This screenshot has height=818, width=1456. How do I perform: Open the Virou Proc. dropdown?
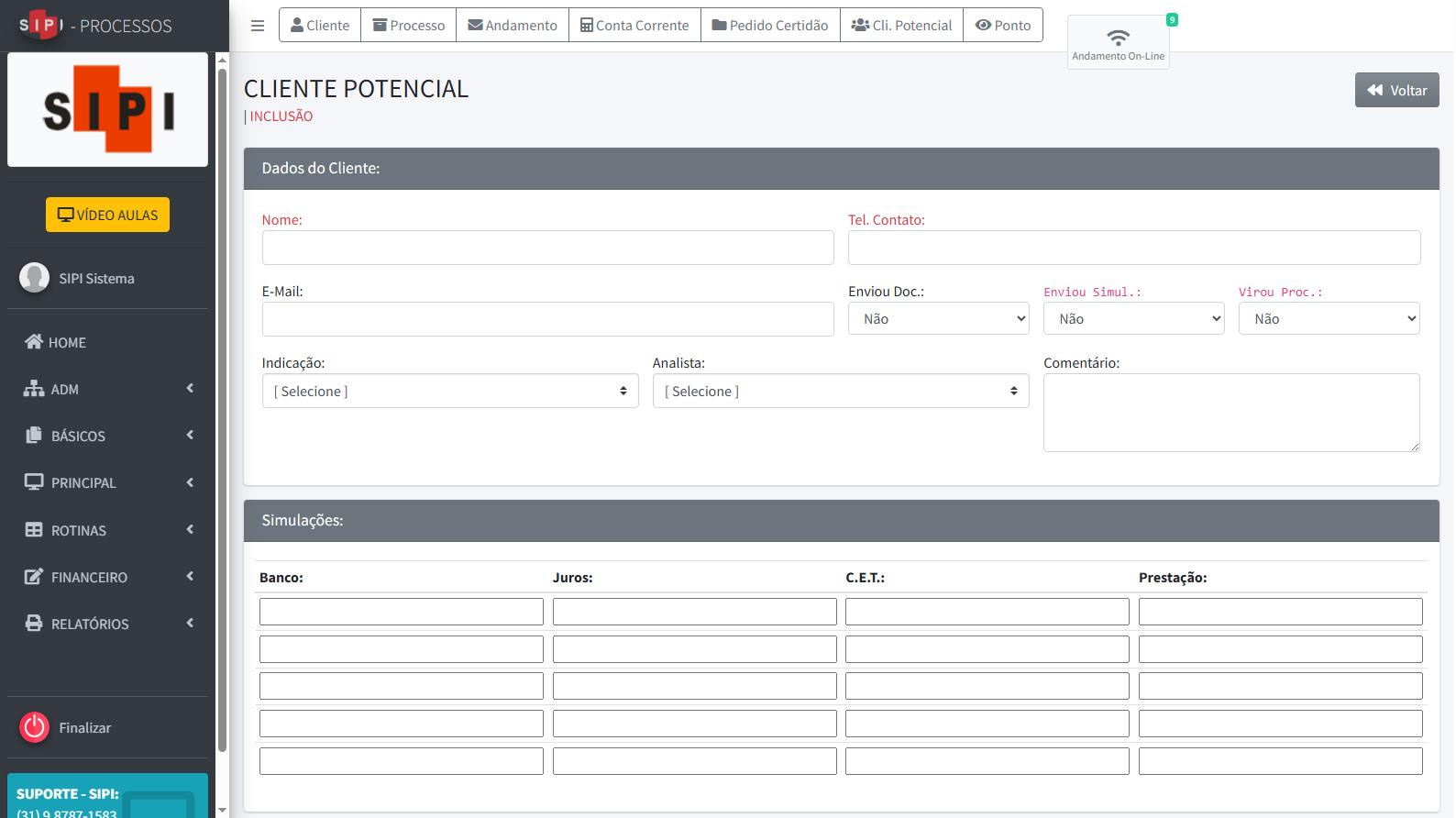(1329, 318)
